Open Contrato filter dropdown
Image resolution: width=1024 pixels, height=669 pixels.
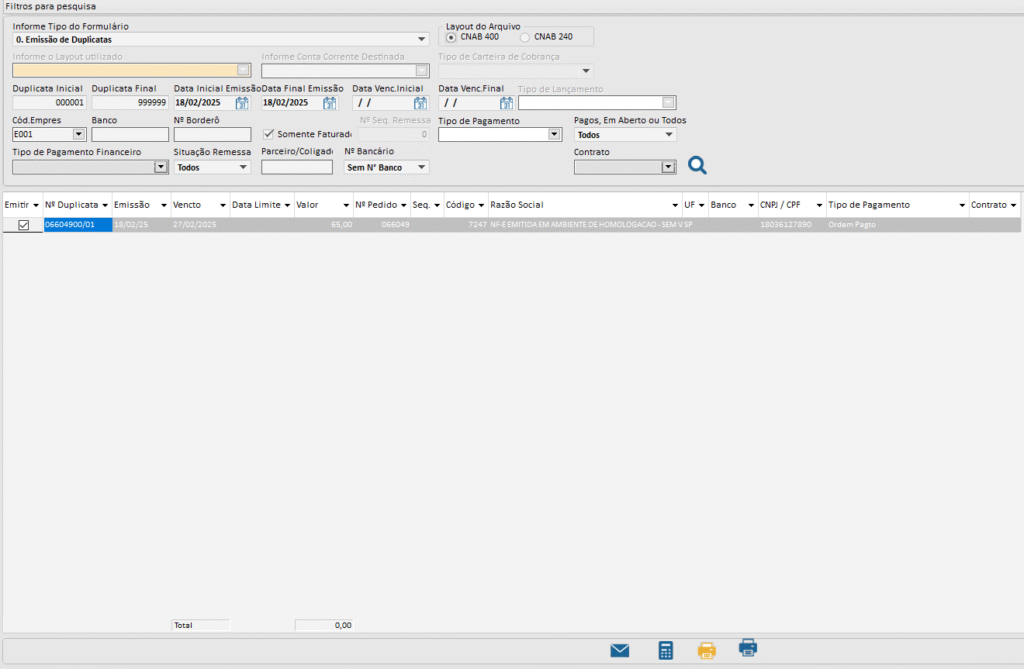coord(668,167)
